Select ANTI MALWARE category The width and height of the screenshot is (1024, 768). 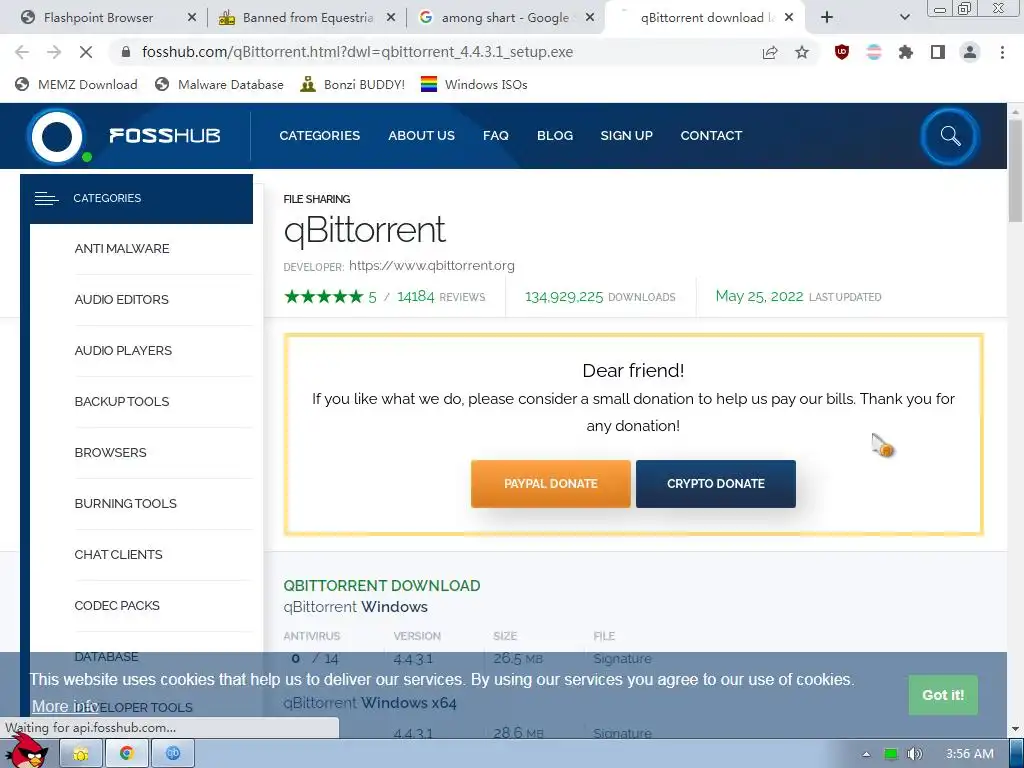[x=122, y=249]
